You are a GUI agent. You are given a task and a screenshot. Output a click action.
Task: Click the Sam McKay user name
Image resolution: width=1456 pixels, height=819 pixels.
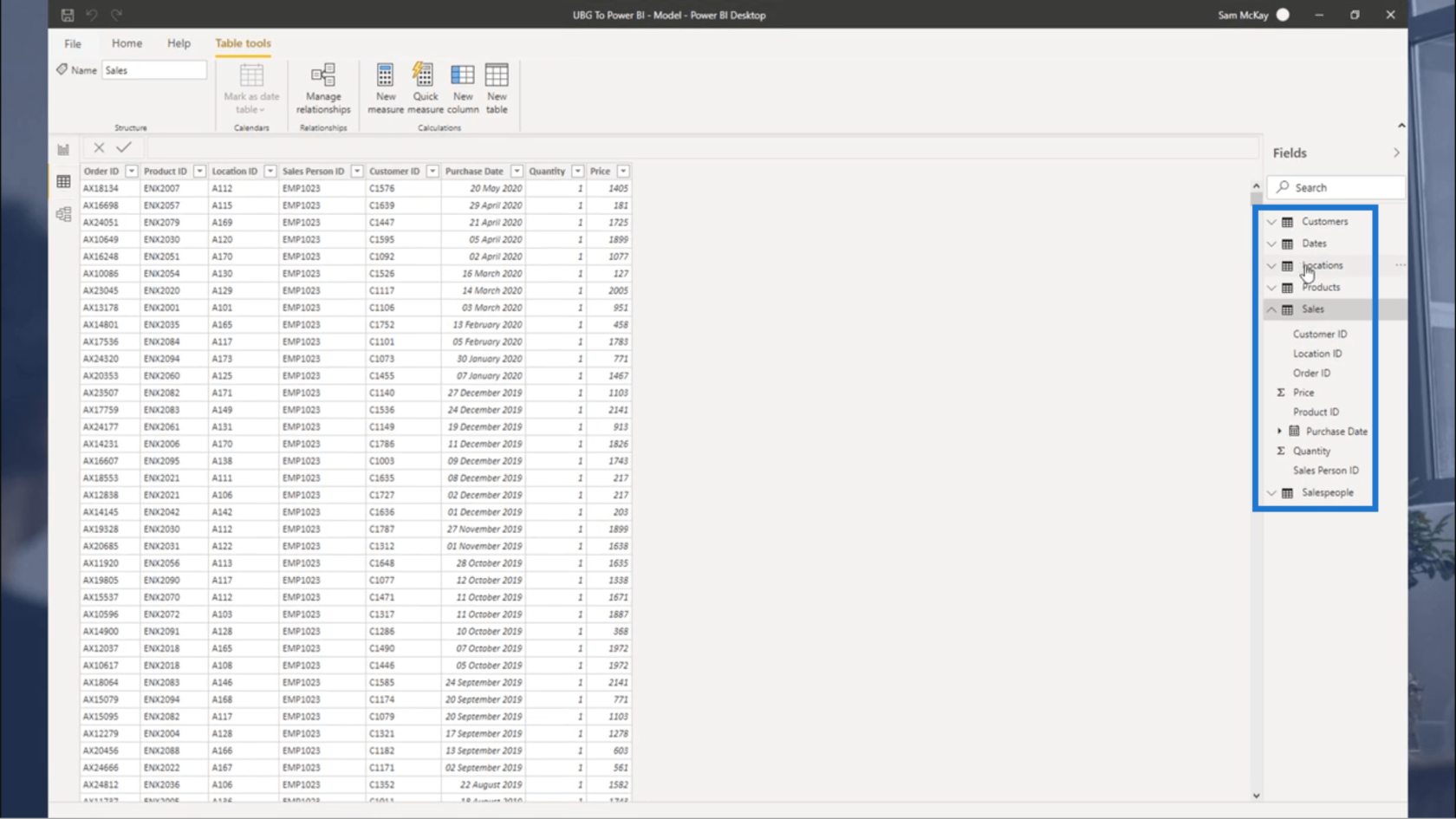click(x=1243, y=15)
